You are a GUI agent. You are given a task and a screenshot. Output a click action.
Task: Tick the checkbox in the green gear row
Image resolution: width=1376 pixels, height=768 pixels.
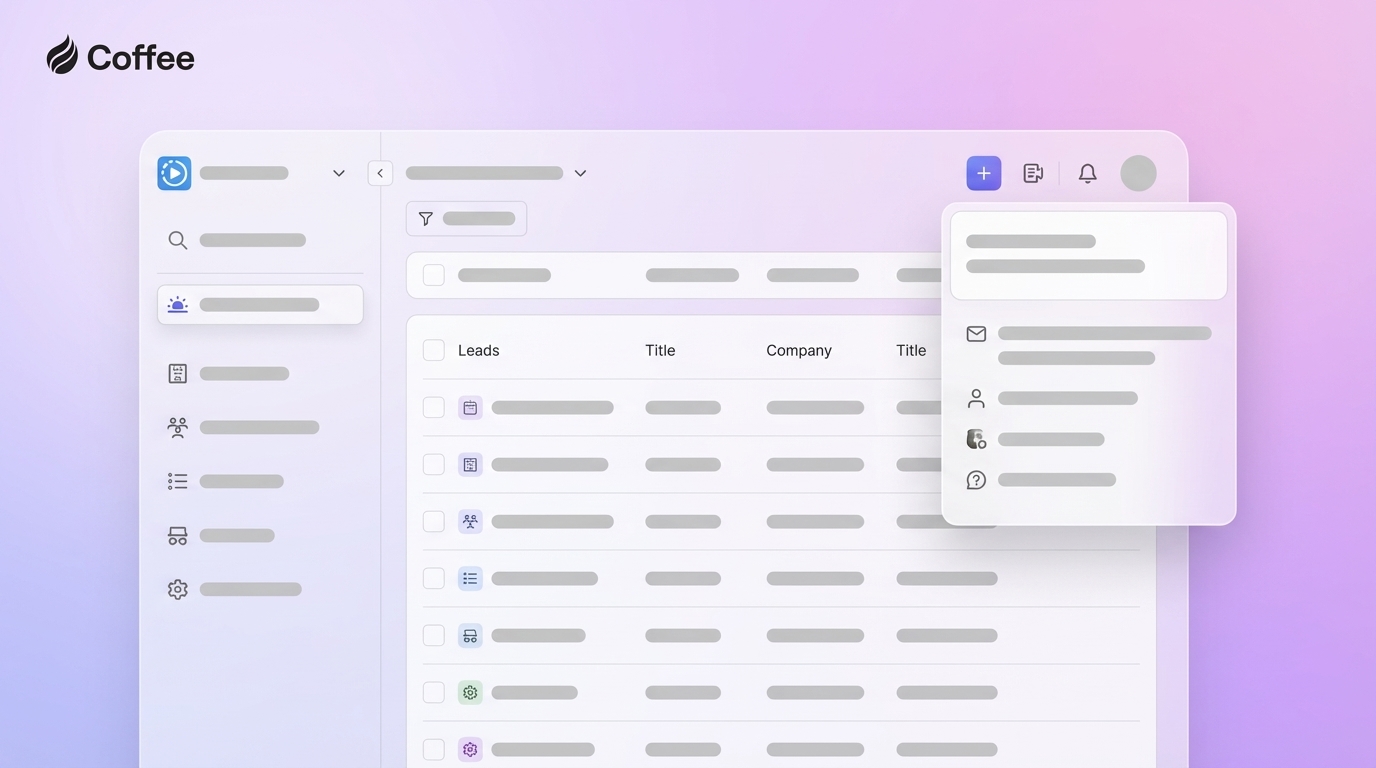click(x=434, y=692)
